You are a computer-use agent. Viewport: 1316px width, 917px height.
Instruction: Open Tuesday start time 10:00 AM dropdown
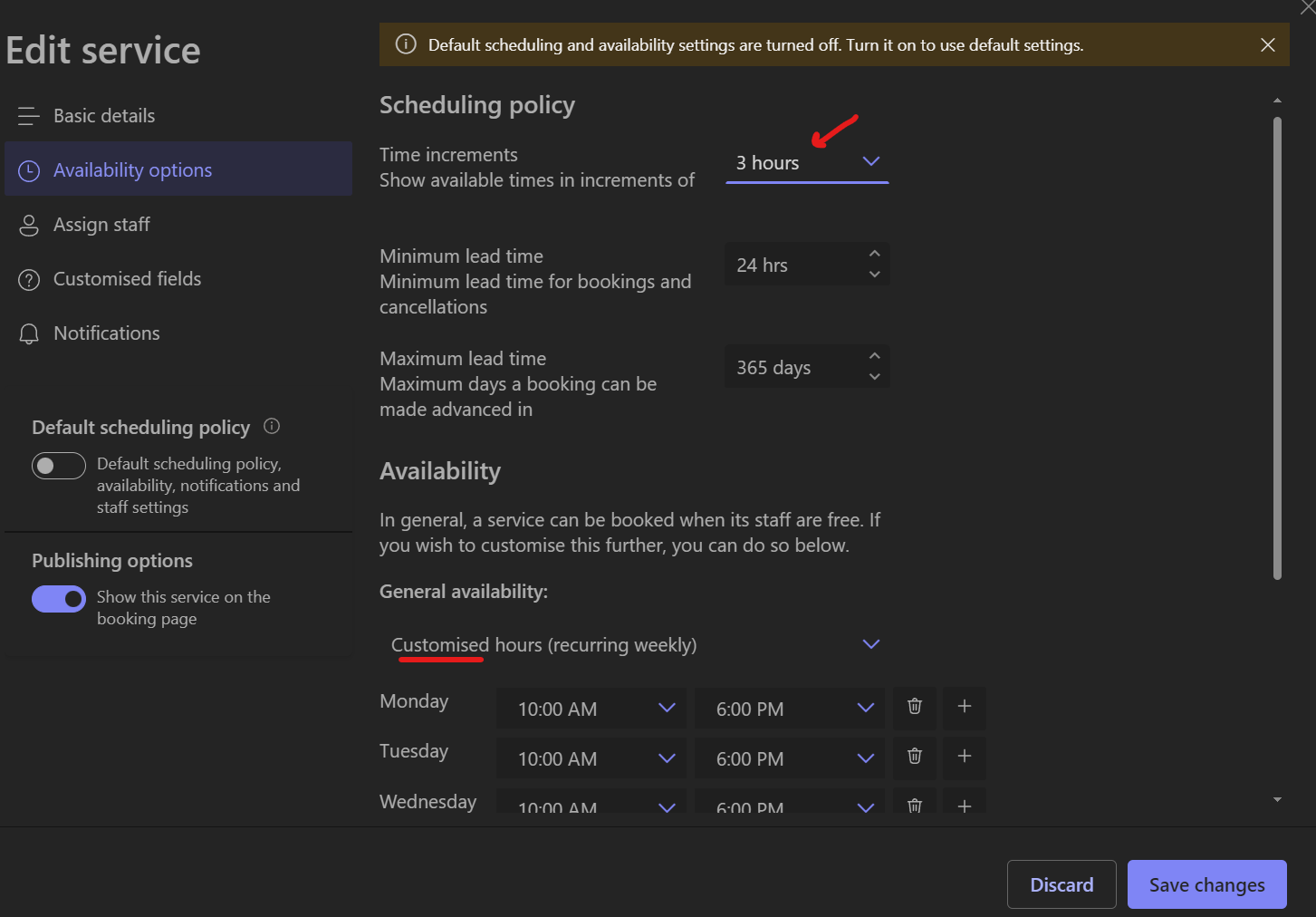591,758
